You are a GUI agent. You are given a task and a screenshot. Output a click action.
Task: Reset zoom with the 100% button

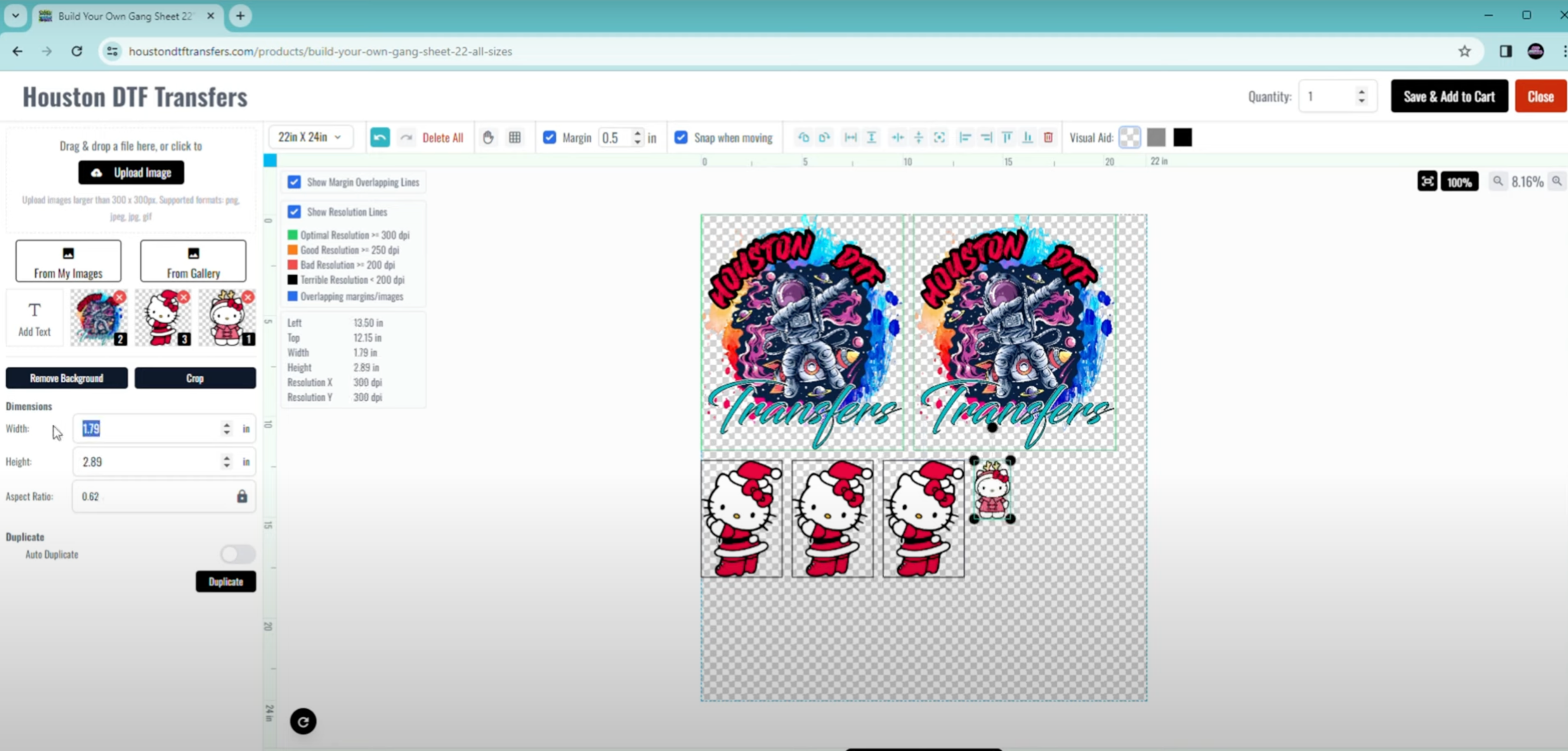point(1459,182)
